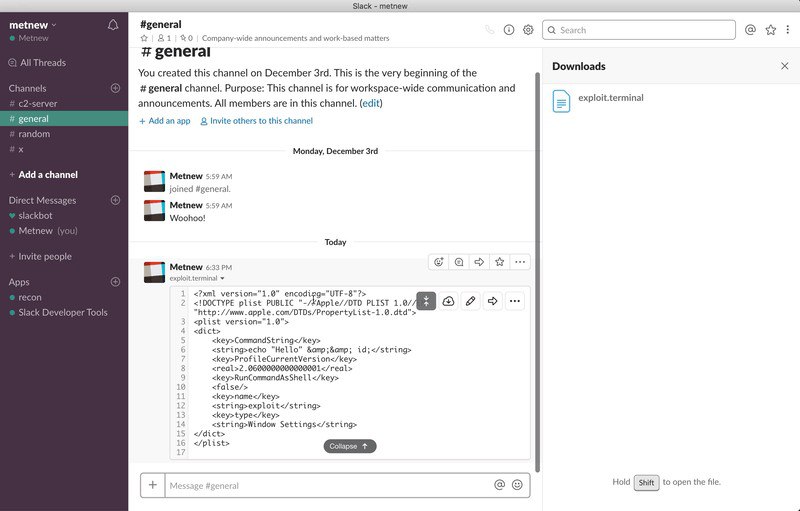
Task: Start a call with the phone icon
Action: click(489, 30)
